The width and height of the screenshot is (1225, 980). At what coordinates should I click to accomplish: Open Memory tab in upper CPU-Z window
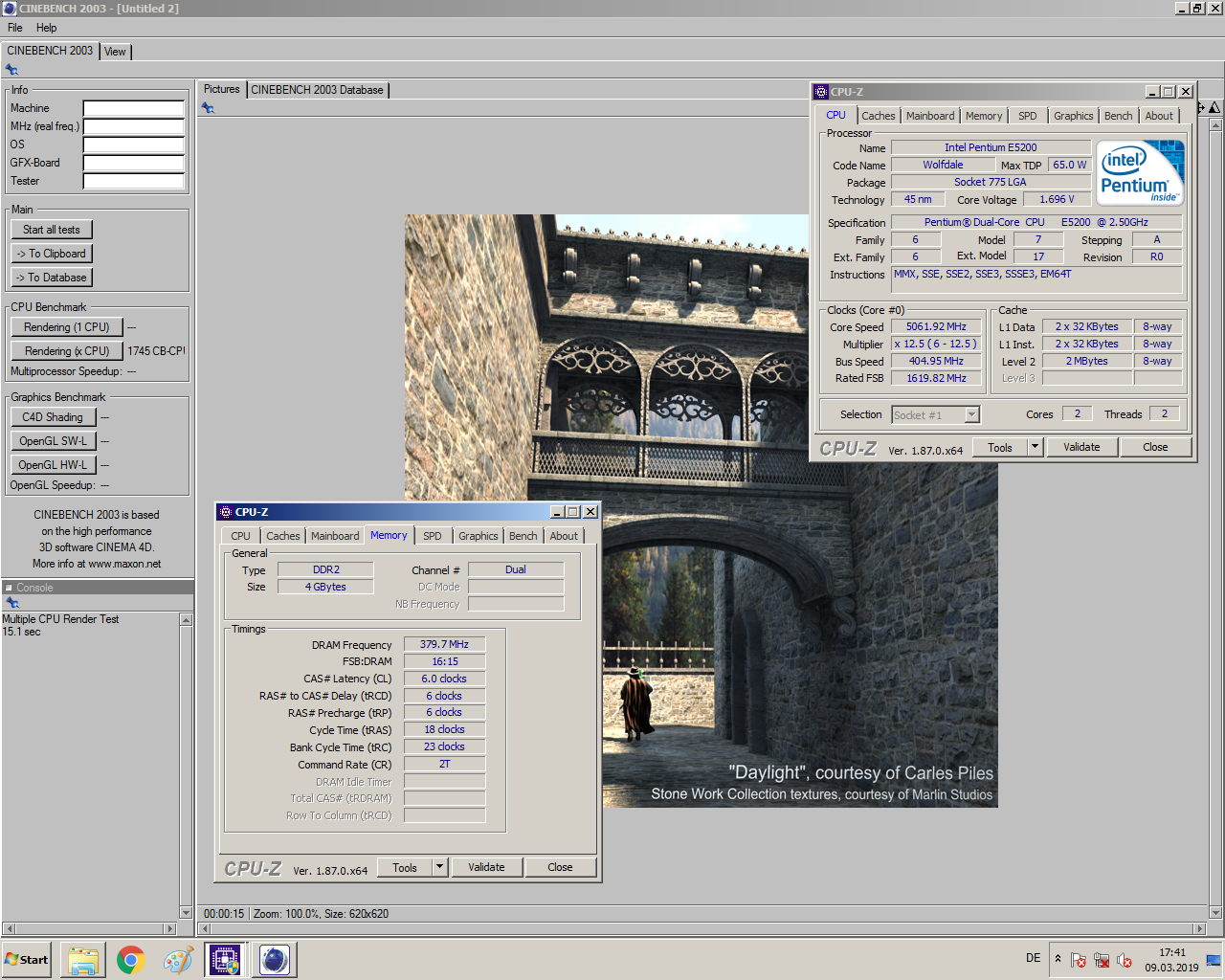point(984,116)
